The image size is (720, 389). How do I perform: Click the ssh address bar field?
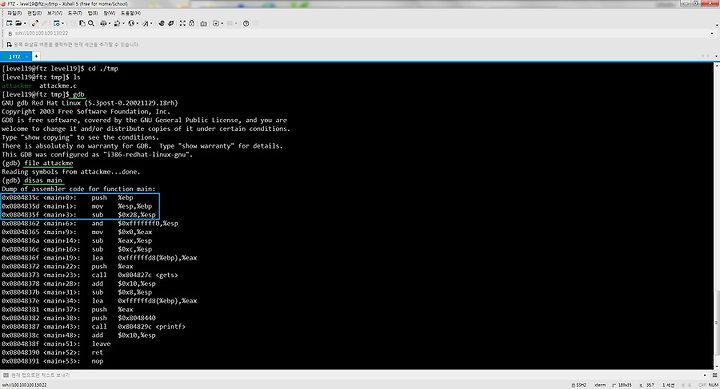click(x=358, y=33)
